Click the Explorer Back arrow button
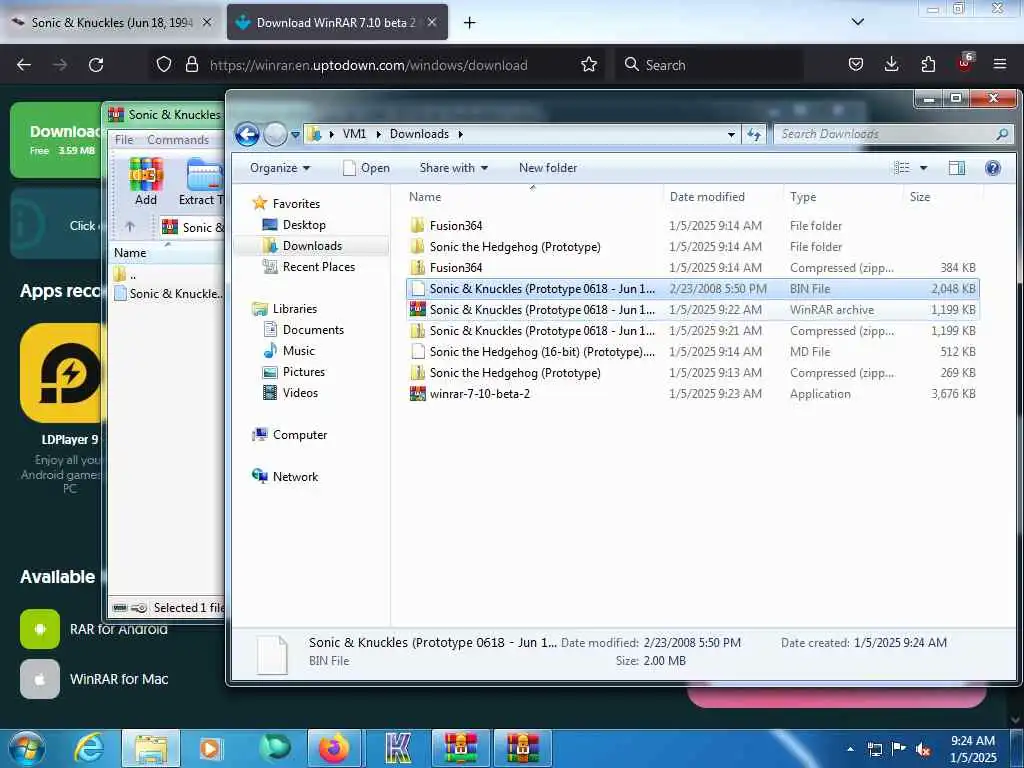Image resolution: width=1024 pixels, height=768 pixels. point(247,135)
